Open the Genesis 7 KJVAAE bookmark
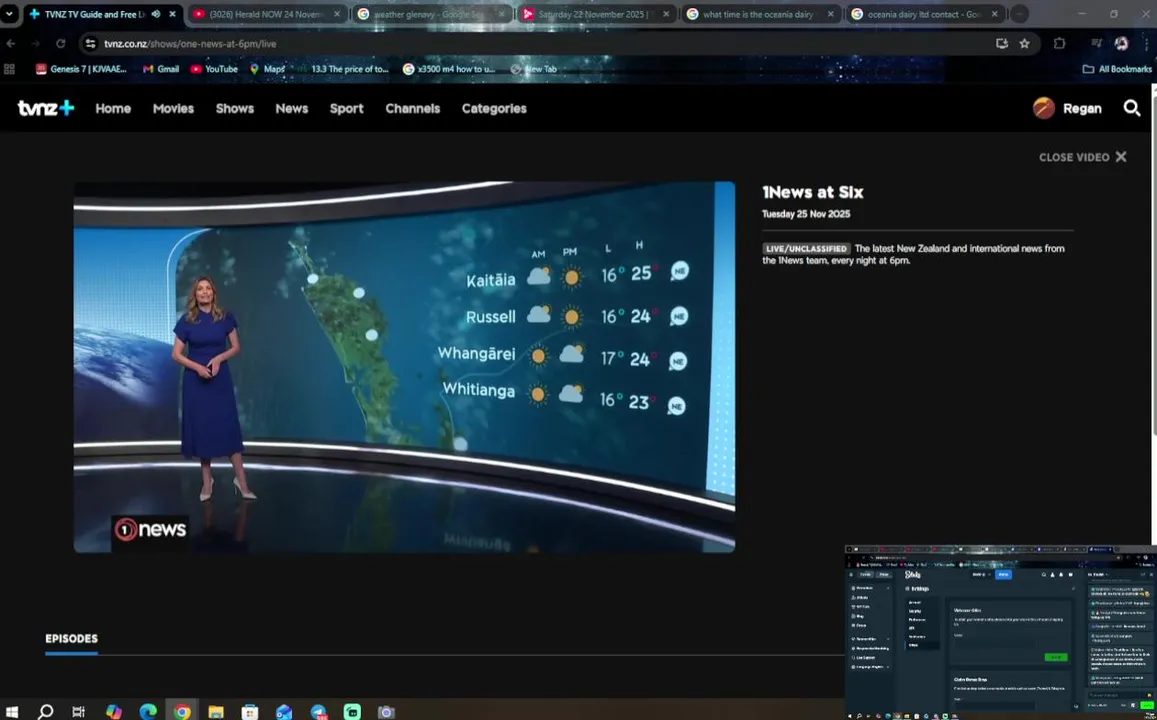Viewport: 1157px width, 720px height. [81, 69]
